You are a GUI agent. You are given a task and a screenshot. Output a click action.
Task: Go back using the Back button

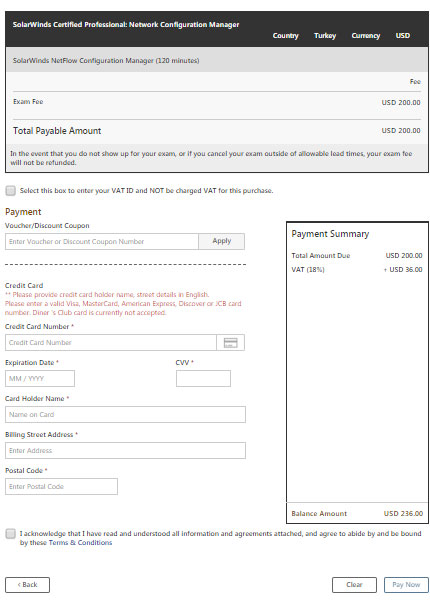(27, 585)
